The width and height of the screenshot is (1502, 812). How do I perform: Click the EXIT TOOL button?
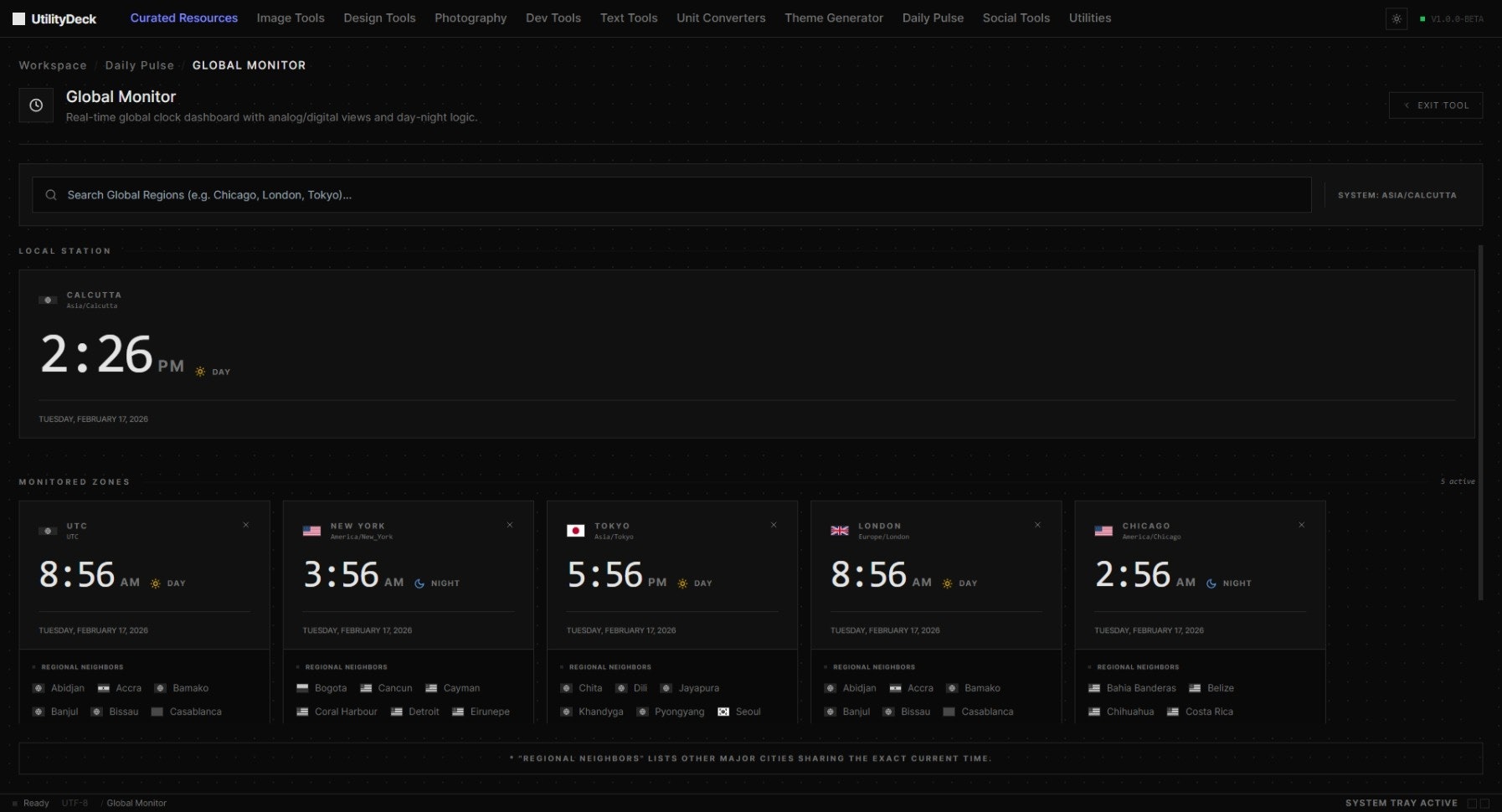tap(1435, 105)
